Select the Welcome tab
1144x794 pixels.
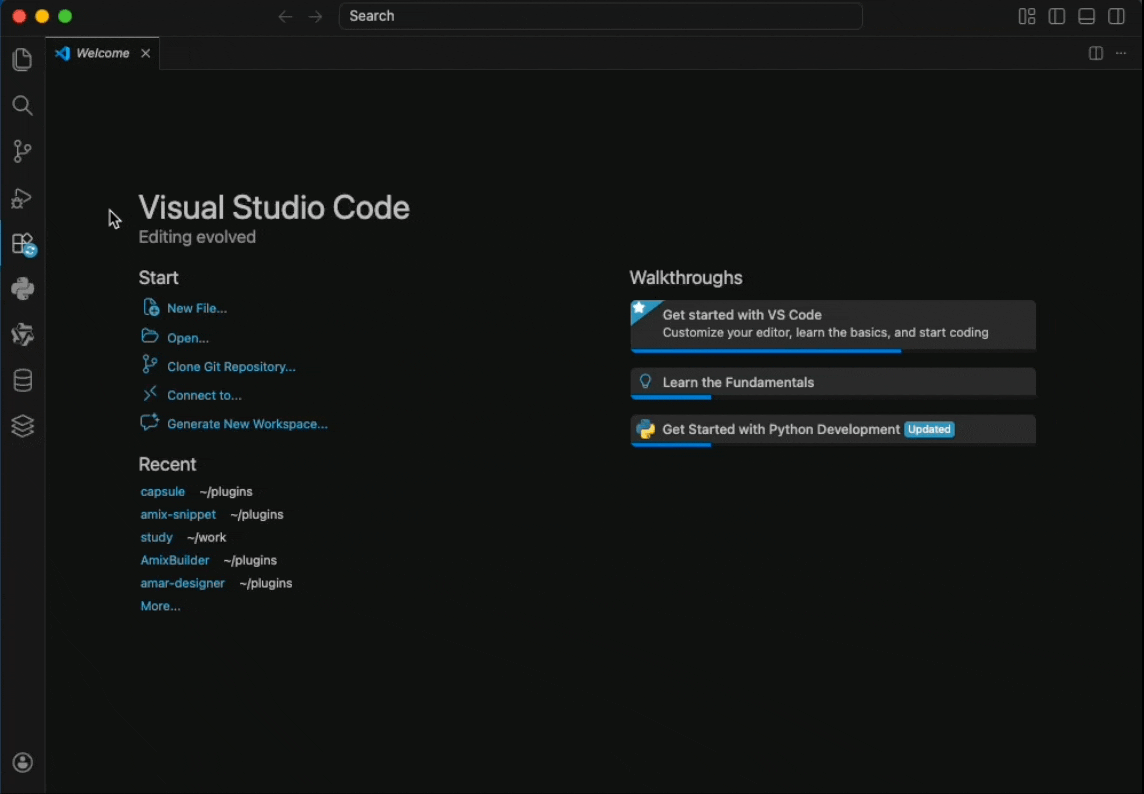point(102,54)
